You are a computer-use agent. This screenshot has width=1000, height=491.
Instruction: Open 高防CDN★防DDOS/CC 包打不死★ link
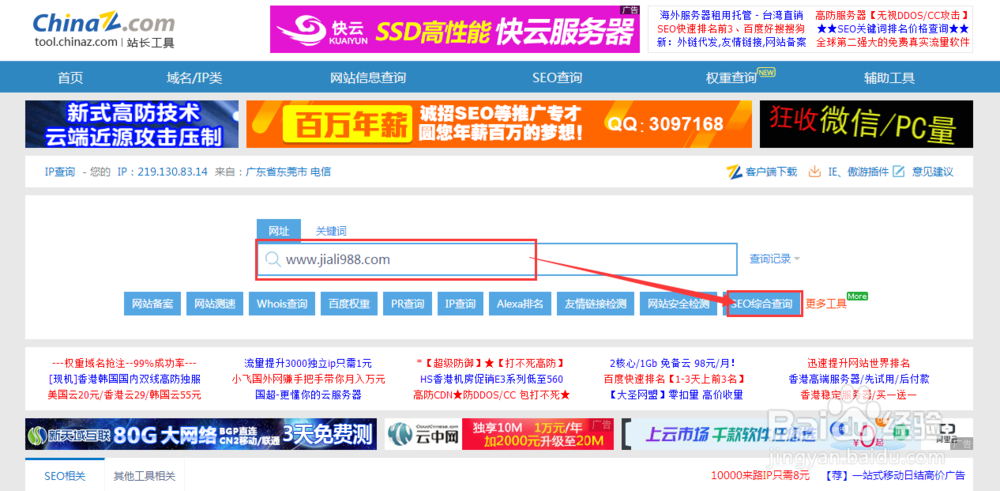(x=491, y=395)
